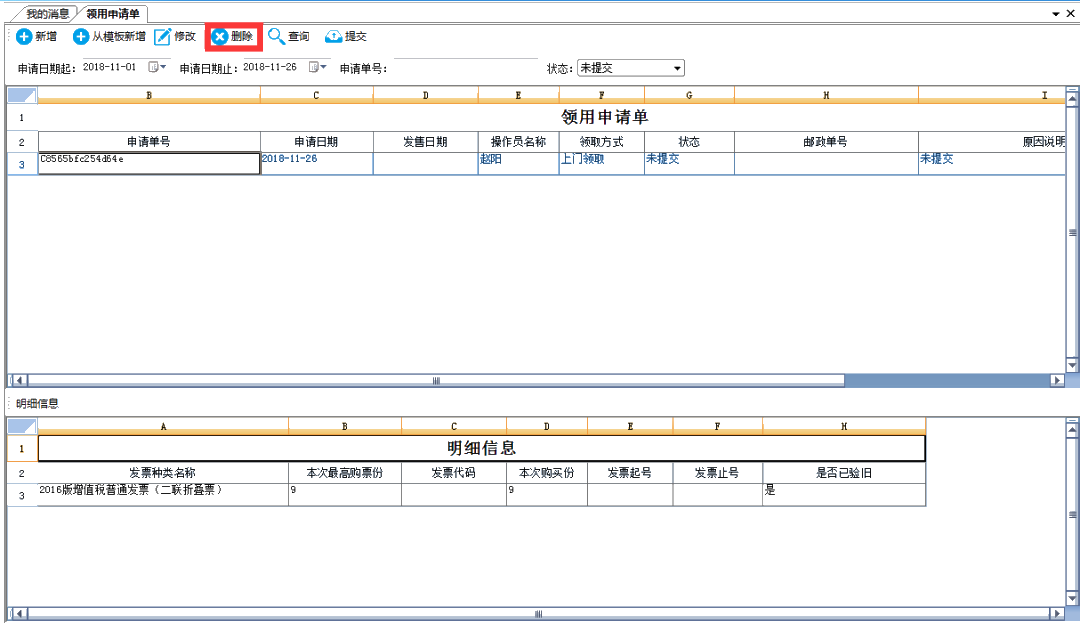Open the tab list dropdown arrow at top right
This screenshot has height=623, width=1080.
(x=1056, y=14)
